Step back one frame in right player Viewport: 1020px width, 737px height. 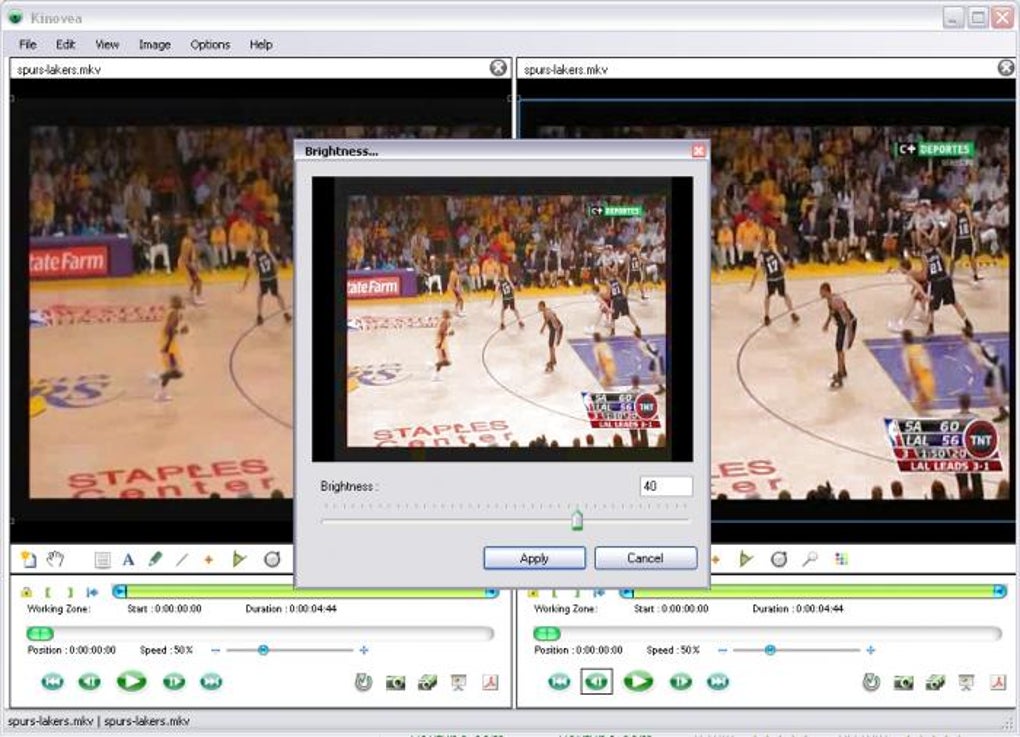(x=597, y=682)
